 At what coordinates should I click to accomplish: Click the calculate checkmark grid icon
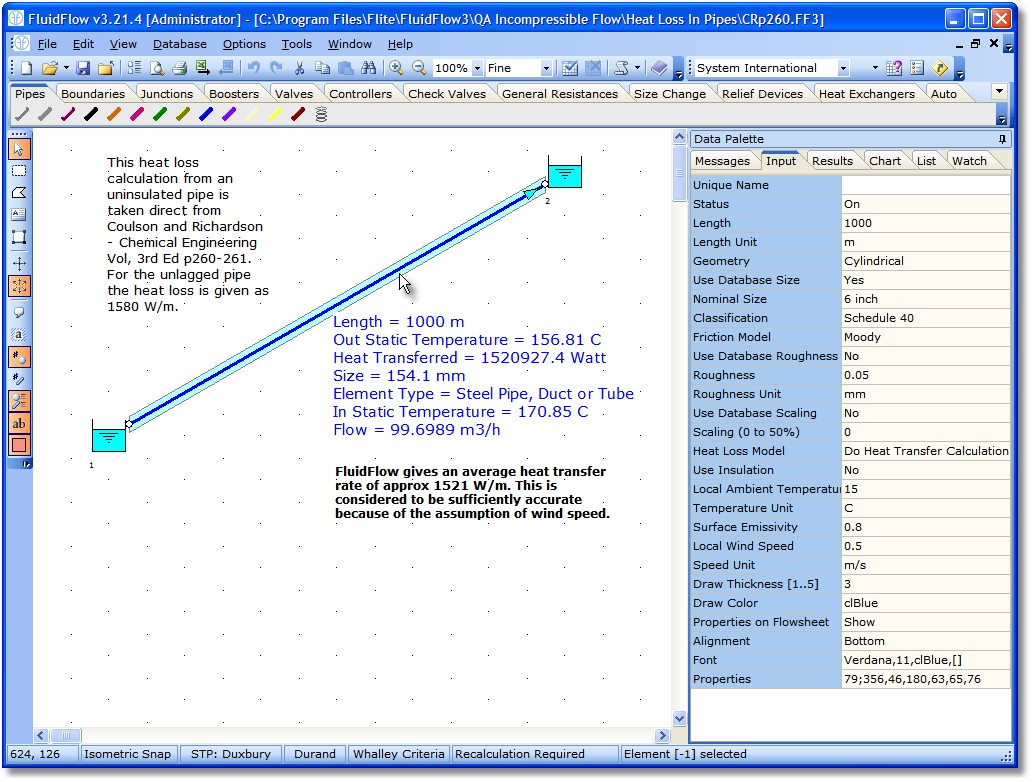[570, 68]
